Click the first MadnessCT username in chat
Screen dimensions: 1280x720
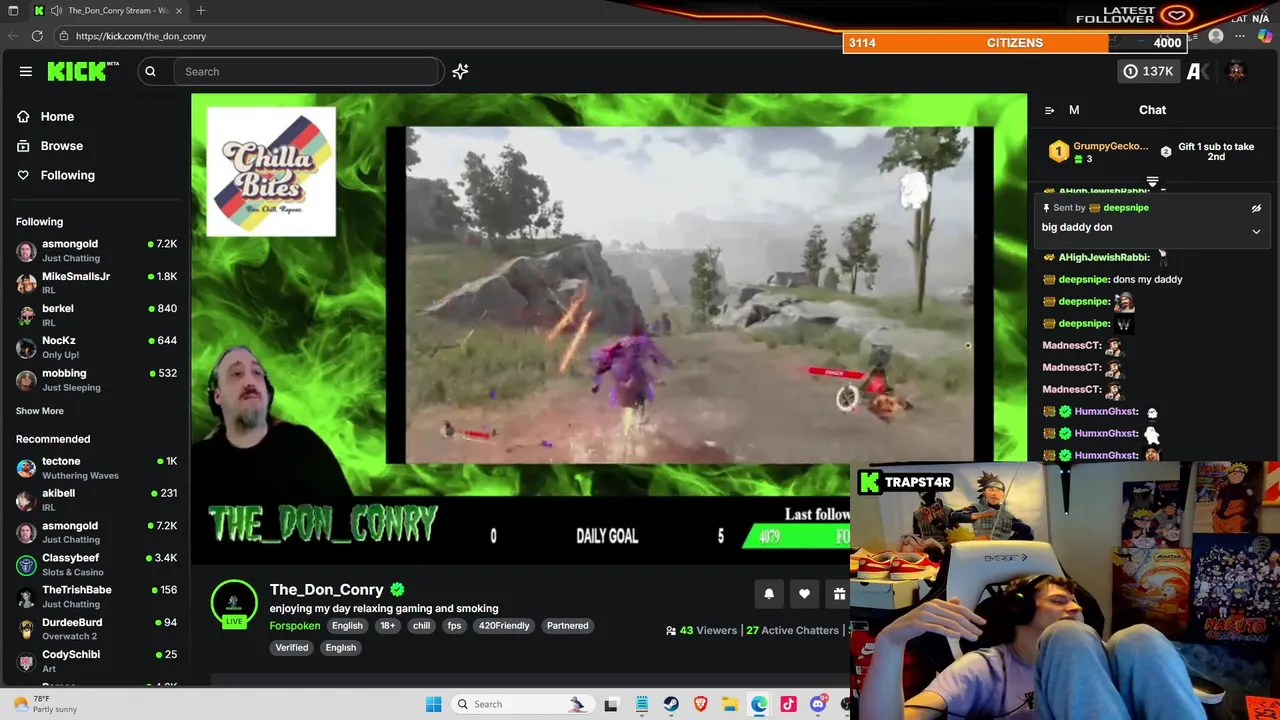tap(1071, 346)
